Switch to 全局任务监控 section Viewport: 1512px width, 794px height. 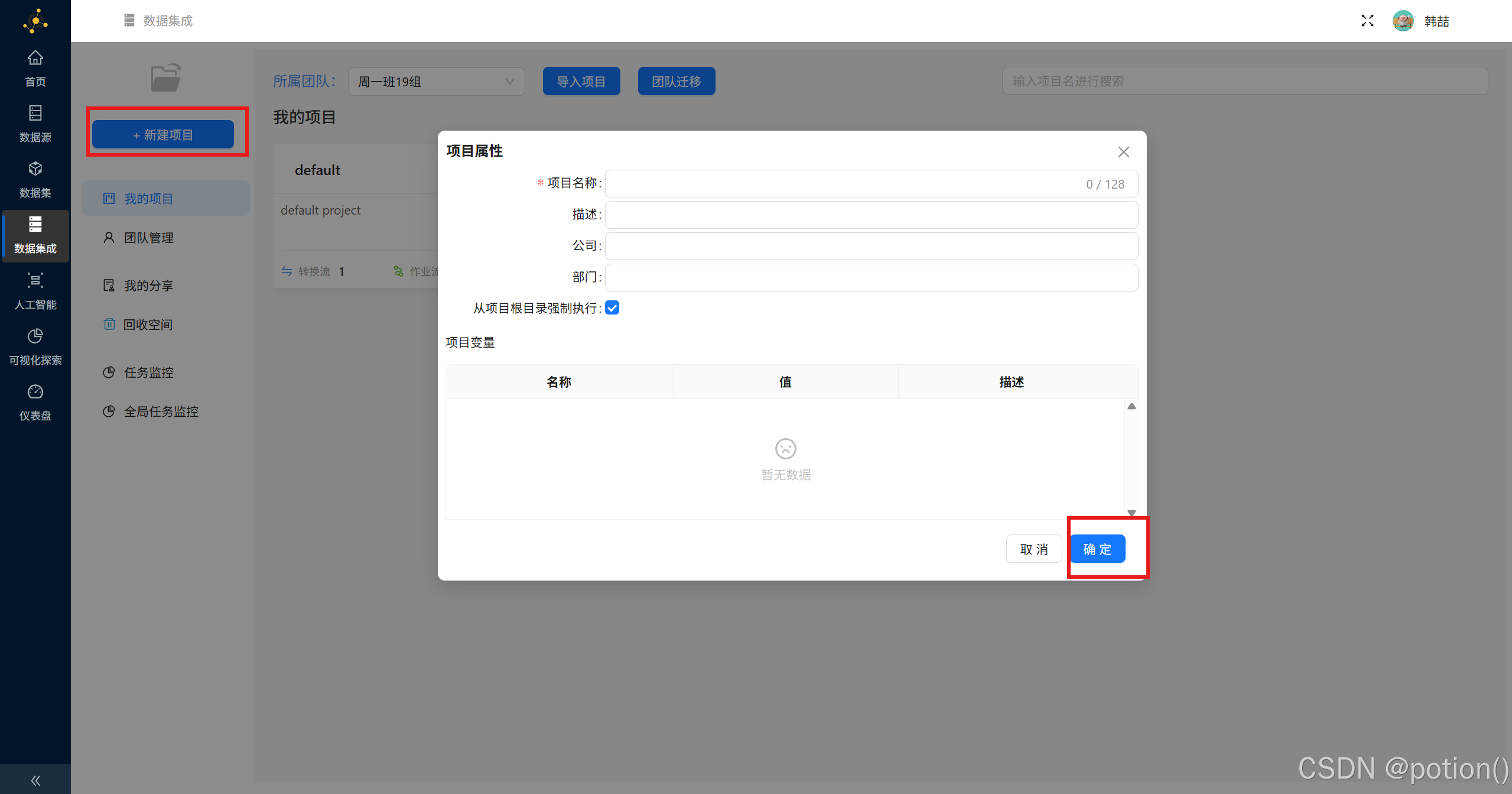pyautogui.click(x=161, y=411)
